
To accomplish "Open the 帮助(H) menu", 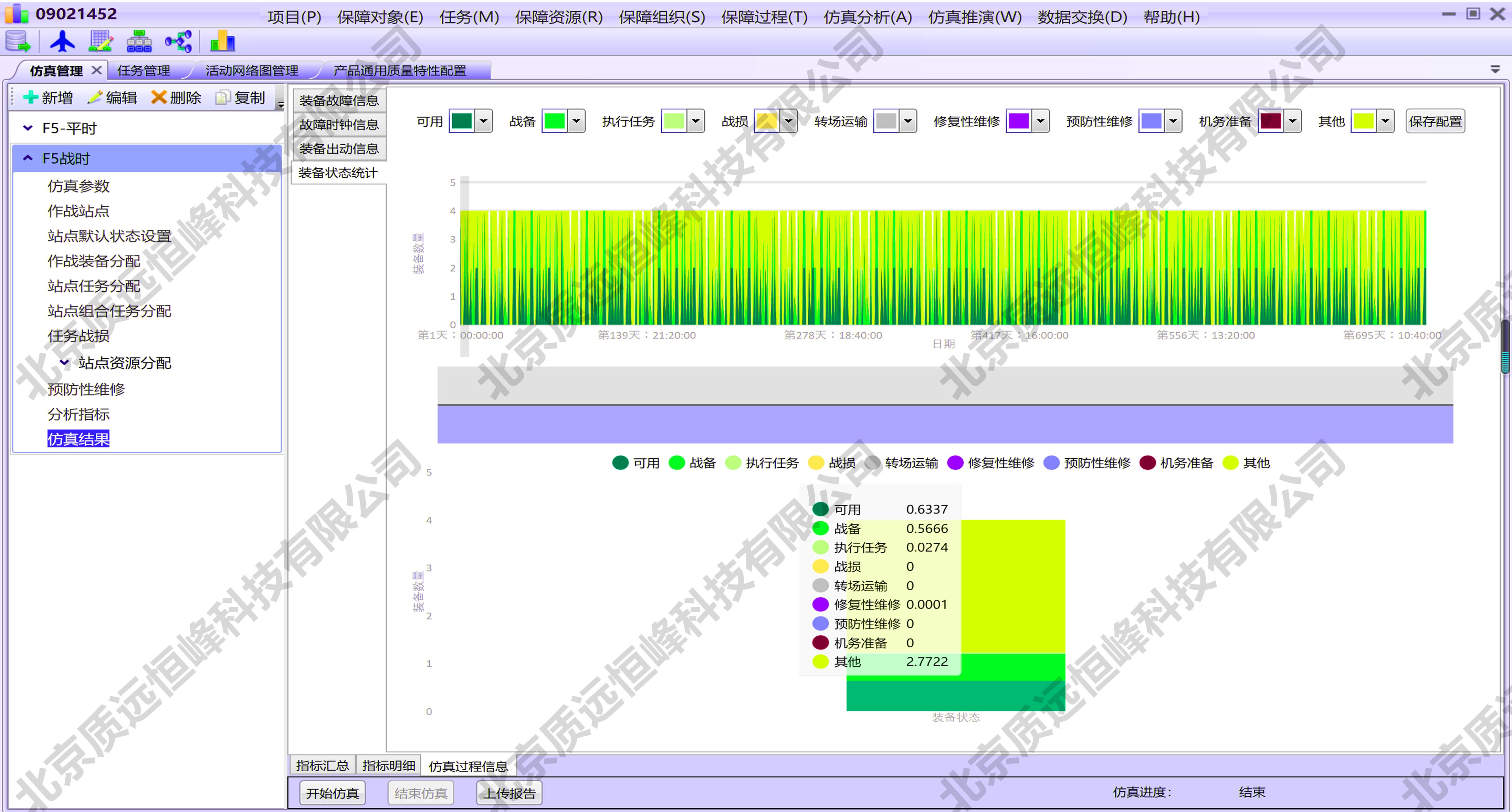I will (1171, 17).
